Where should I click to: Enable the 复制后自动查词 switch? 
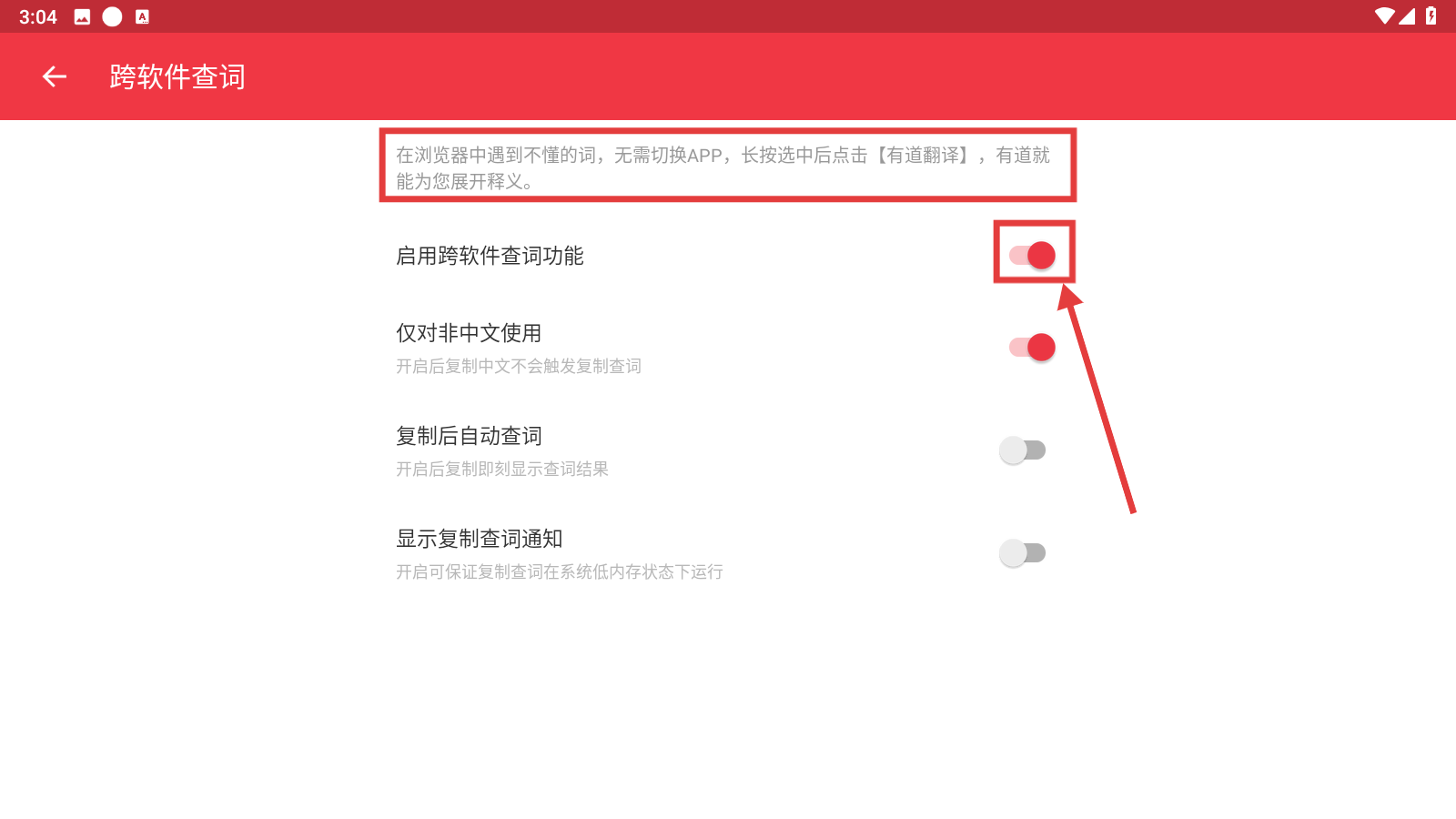point(1023,450)
